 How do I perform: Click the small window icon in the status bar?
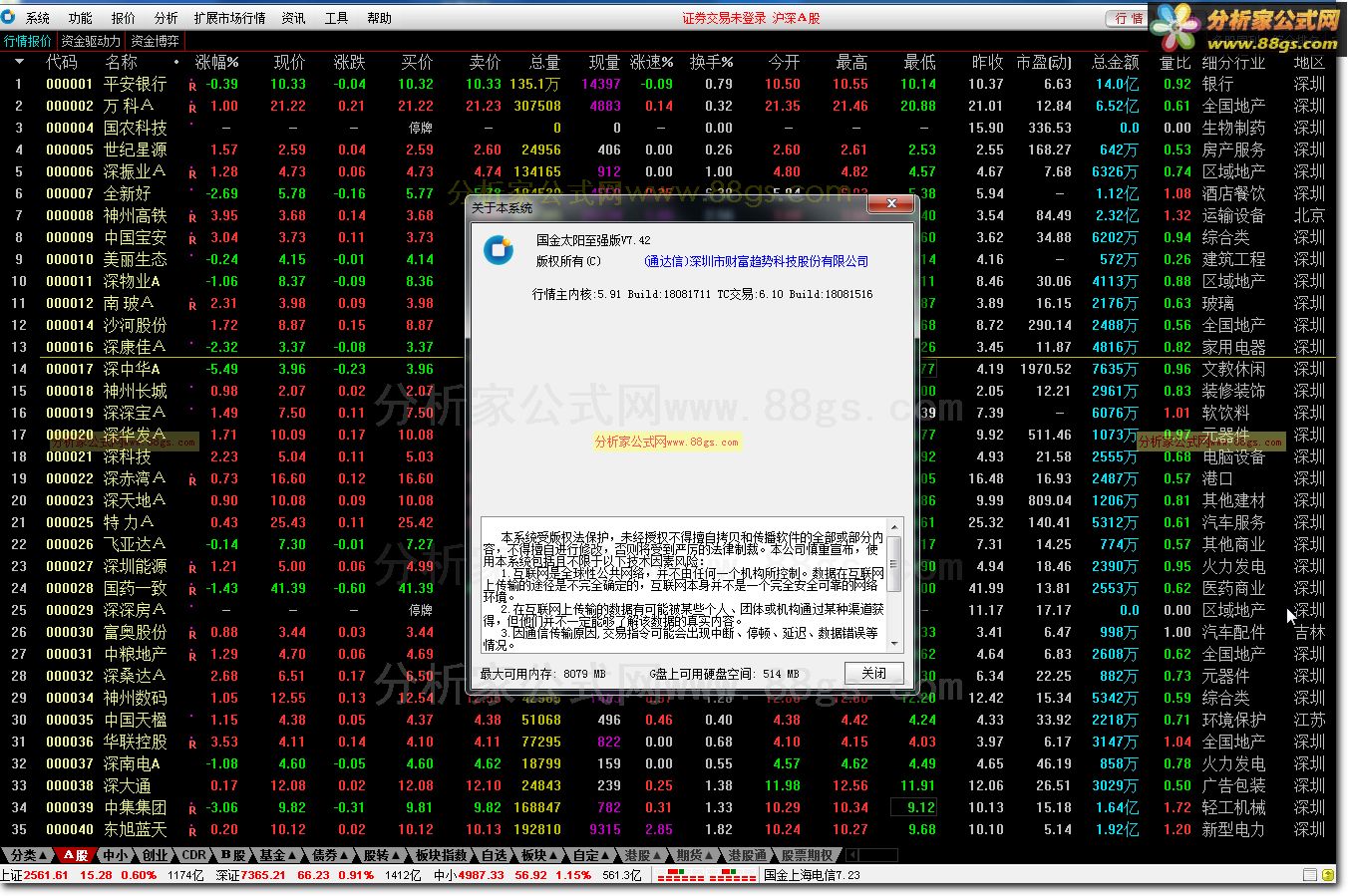(x=1309, y=875)
